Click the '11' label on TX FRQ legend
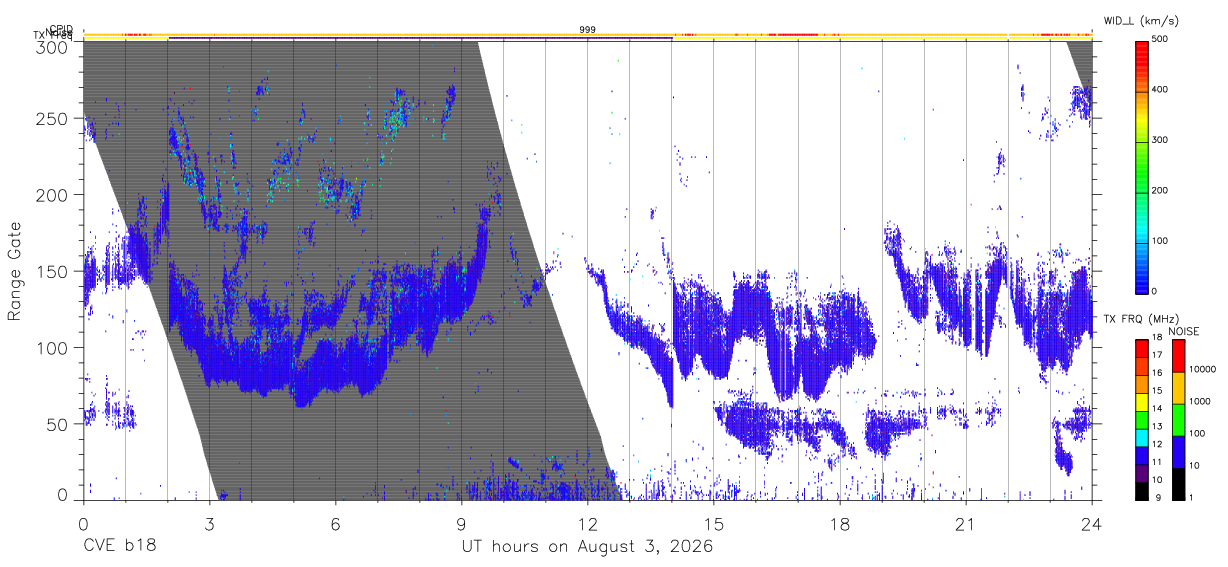This screenshot has height=567, width=1228. point(1157,462)
